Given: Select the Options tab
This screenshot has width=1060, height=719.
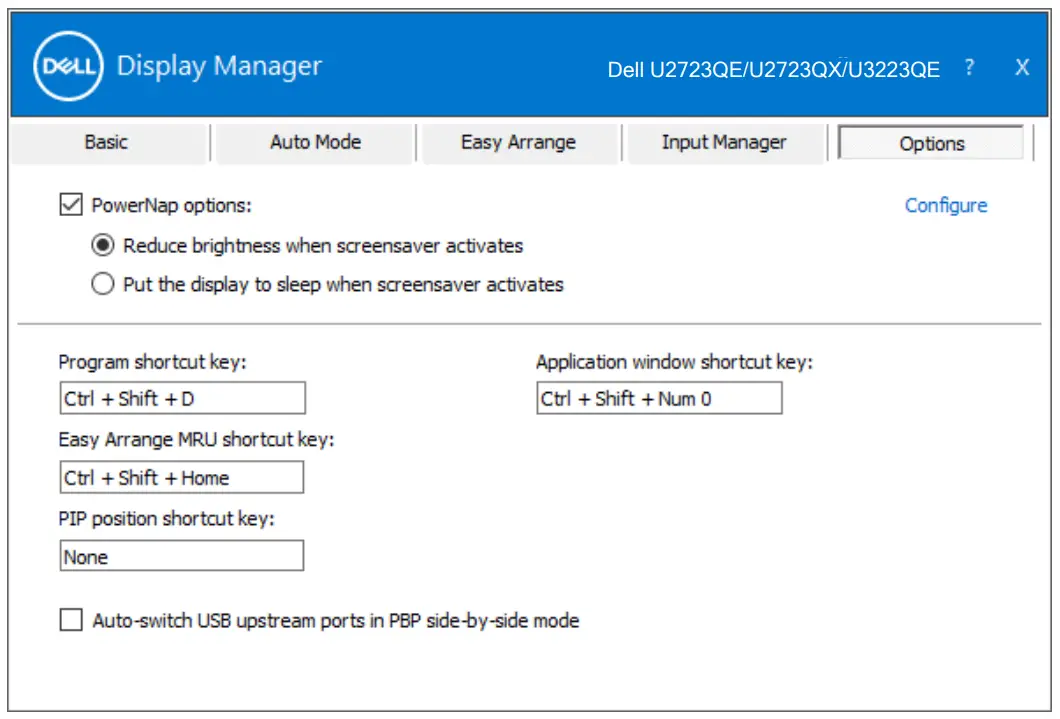Looking at the screenshot, I should click(930, 142).
